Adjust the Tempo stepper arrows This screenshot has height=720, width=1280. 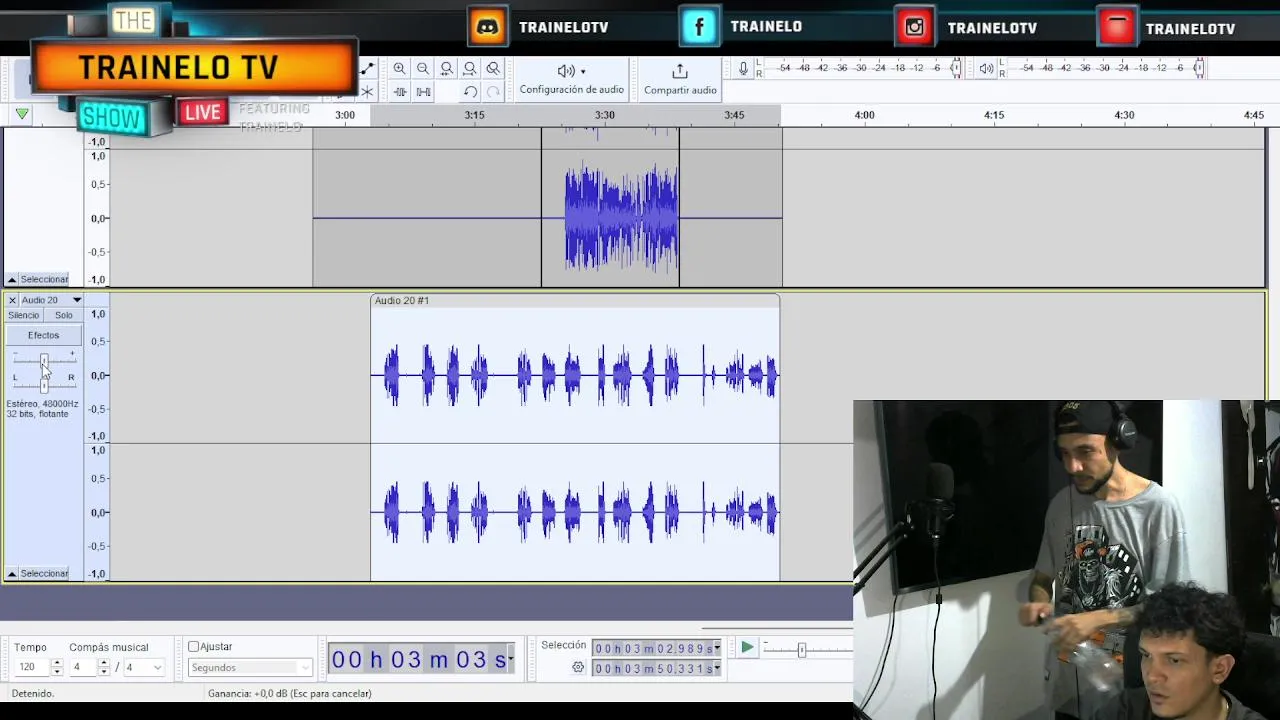pyautogui.click(x=57, y=667)
